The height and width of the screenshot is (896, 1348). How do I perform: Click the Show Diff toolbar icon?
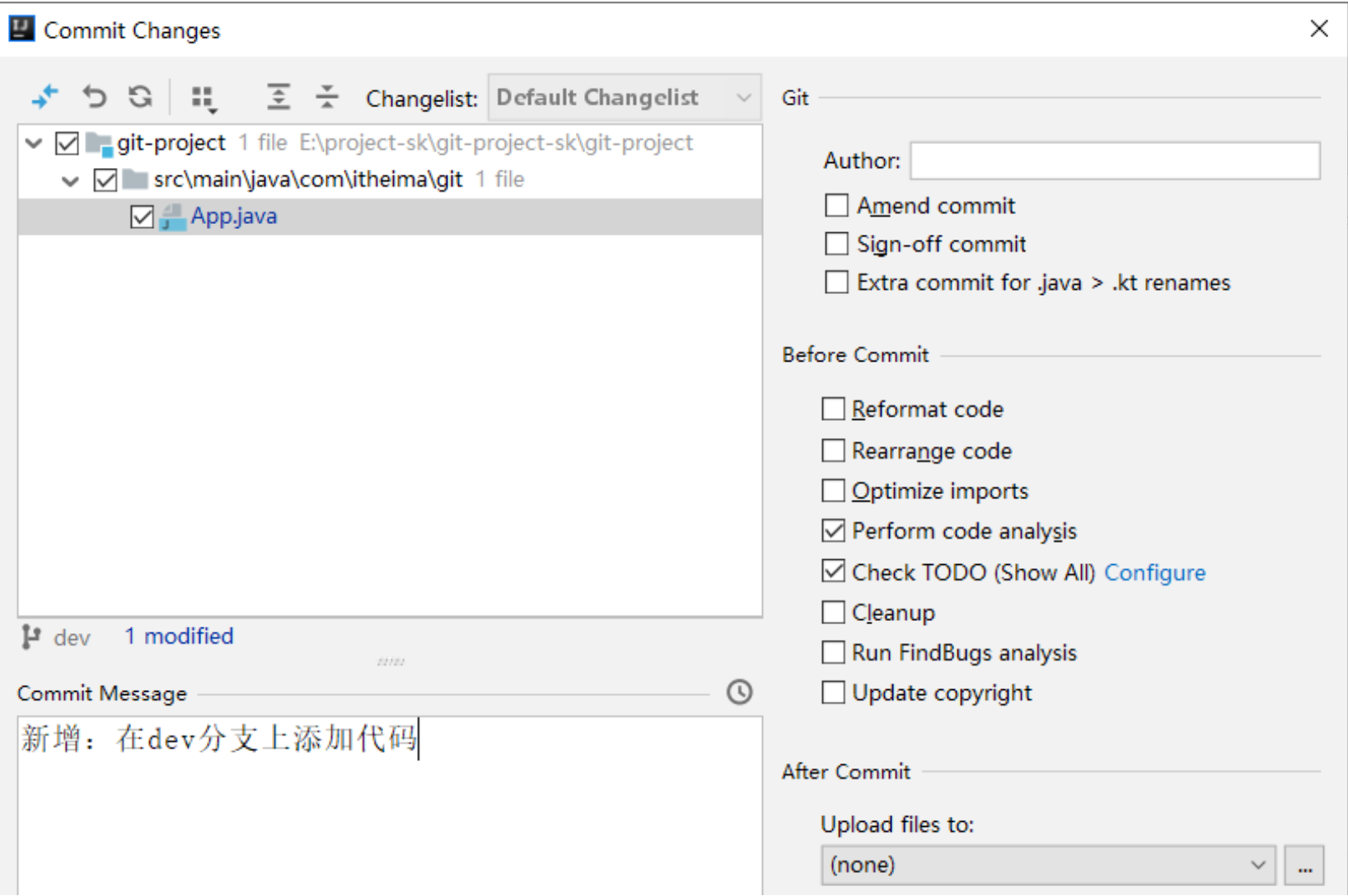(44, 97)
